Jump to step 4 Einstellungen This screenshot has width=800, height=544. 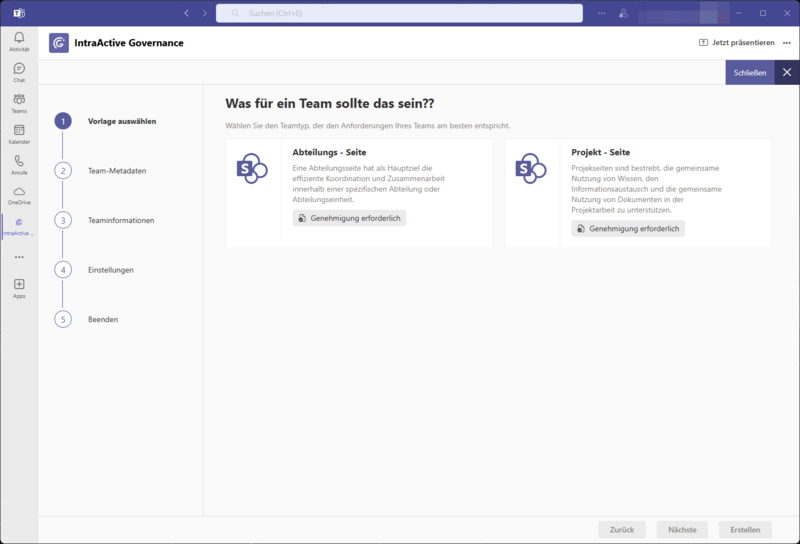(x=63, y=270)
